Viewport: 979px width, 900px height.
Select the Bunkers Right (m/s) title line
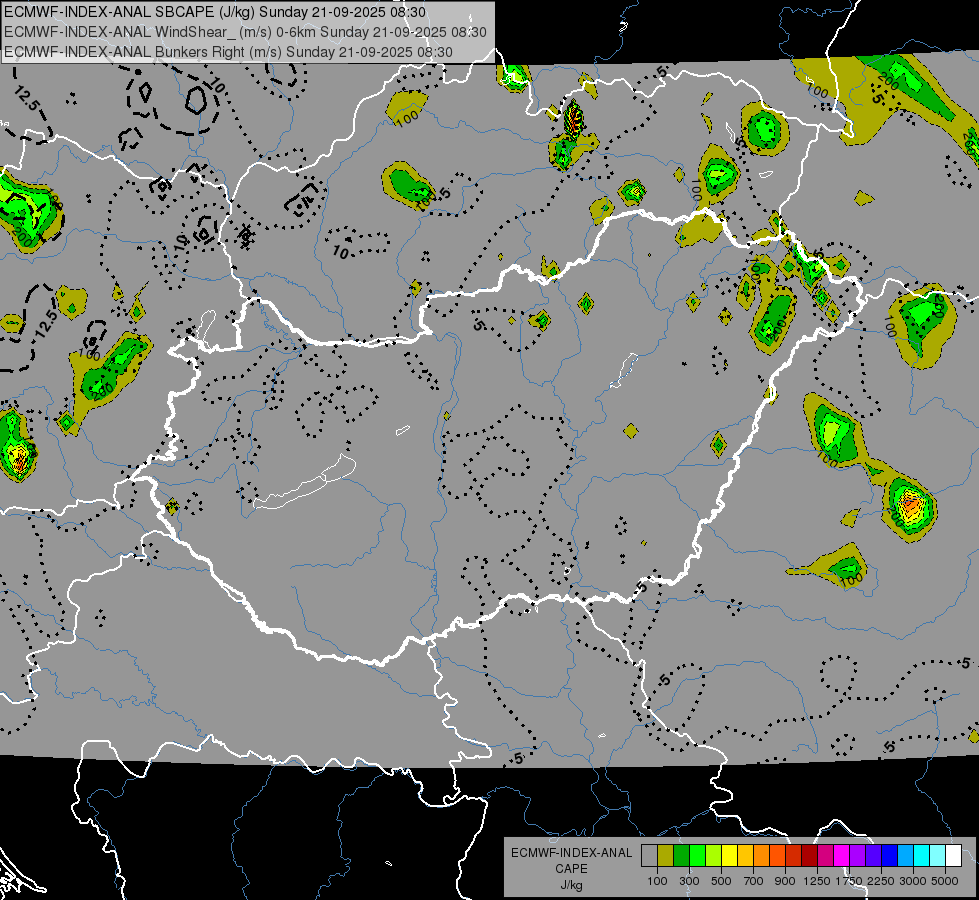point(228,52)
